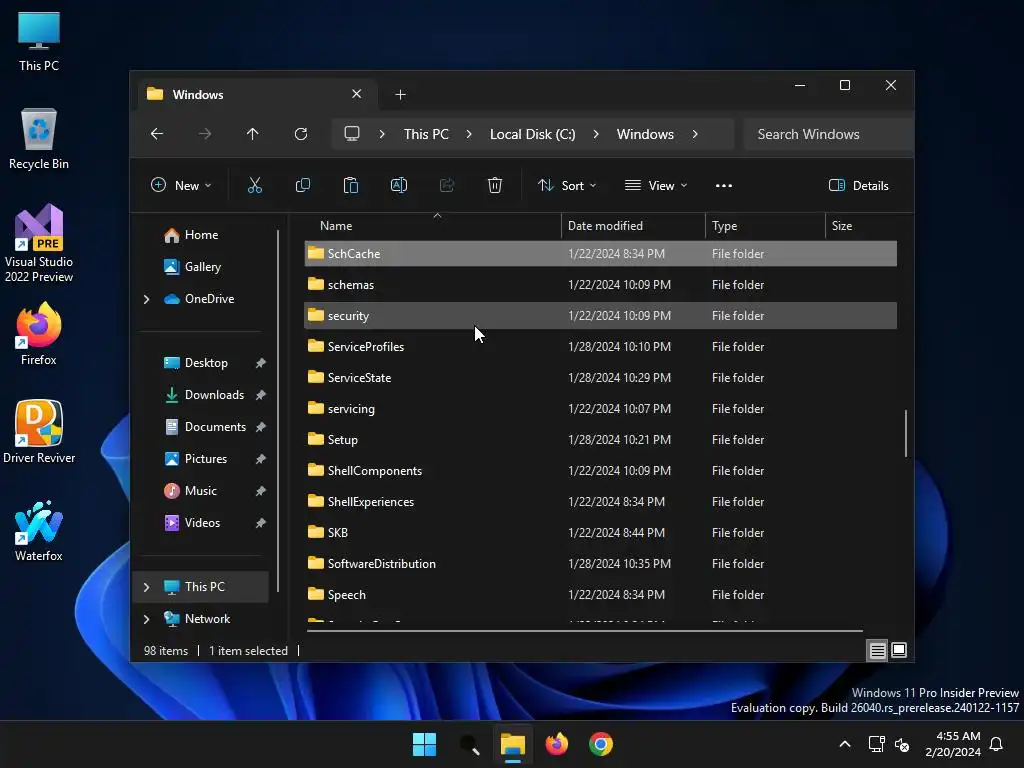Click the Share icon in toolbar
Viewport: 1024px width, 768px height.
pyautogui.click(x=447, y=185)
